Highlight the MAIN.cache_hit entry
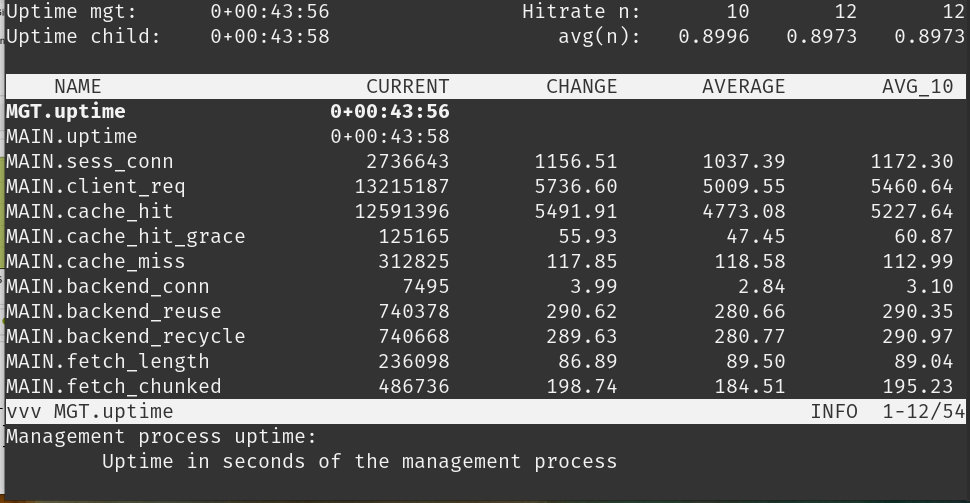The height and width of the screenshot is (503, 970). point(90,212)
